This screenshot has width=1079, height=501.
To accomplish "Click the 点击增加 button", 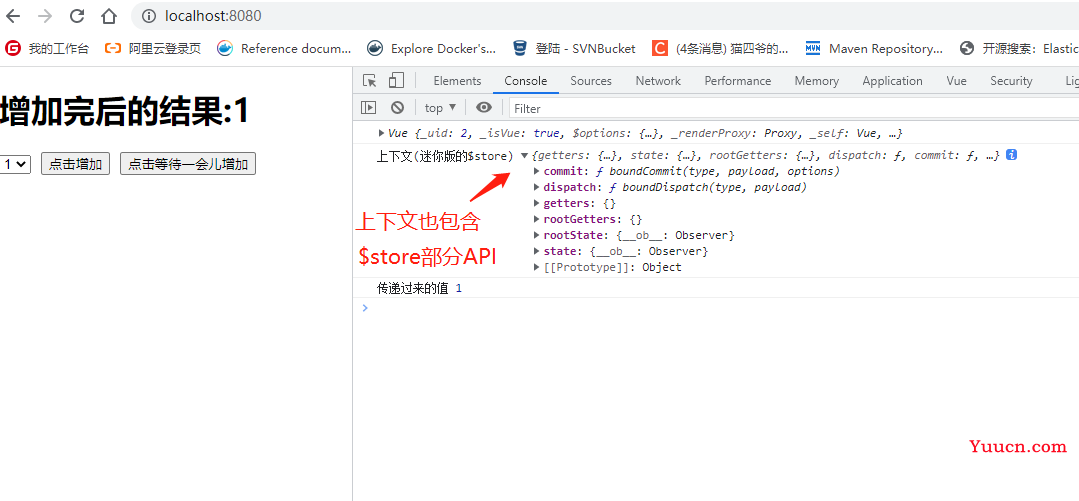I will pyautogui.click(x=75, y=164).
